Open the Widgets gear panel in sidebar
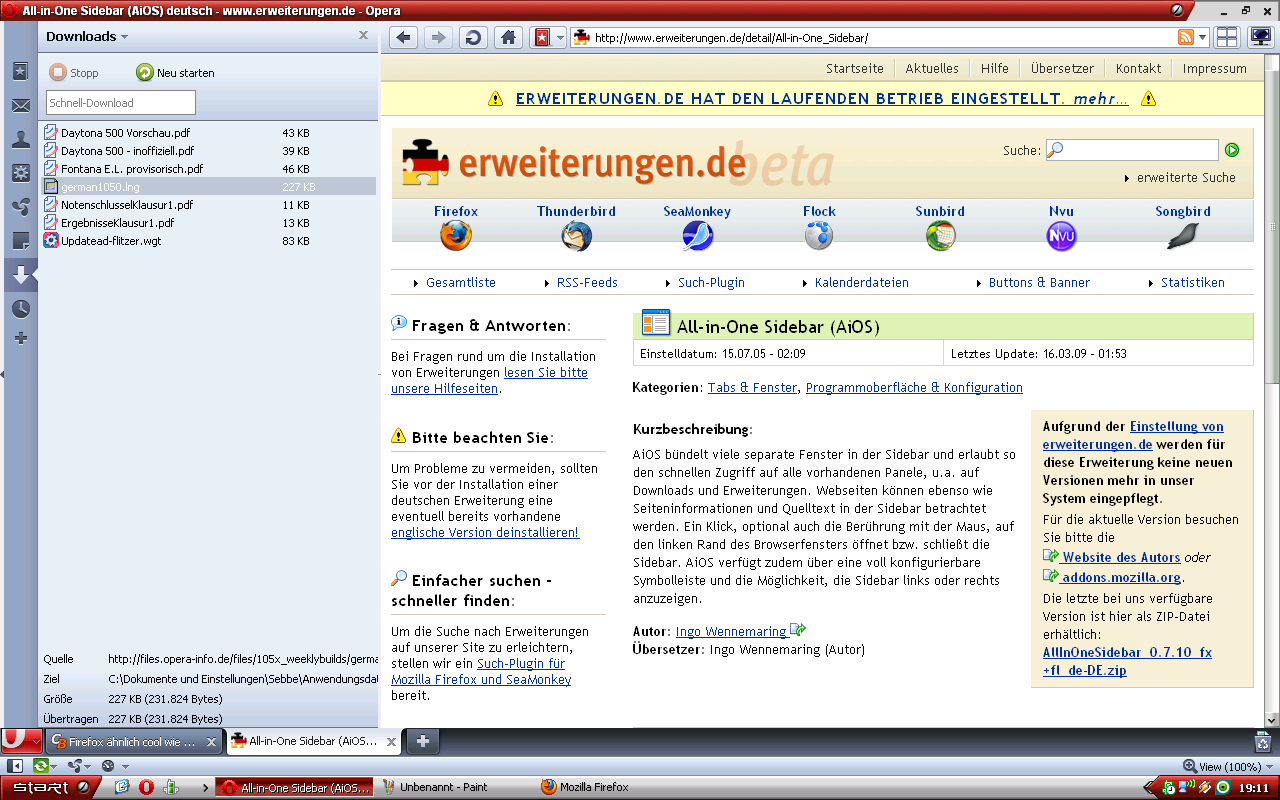 point(20,173)
